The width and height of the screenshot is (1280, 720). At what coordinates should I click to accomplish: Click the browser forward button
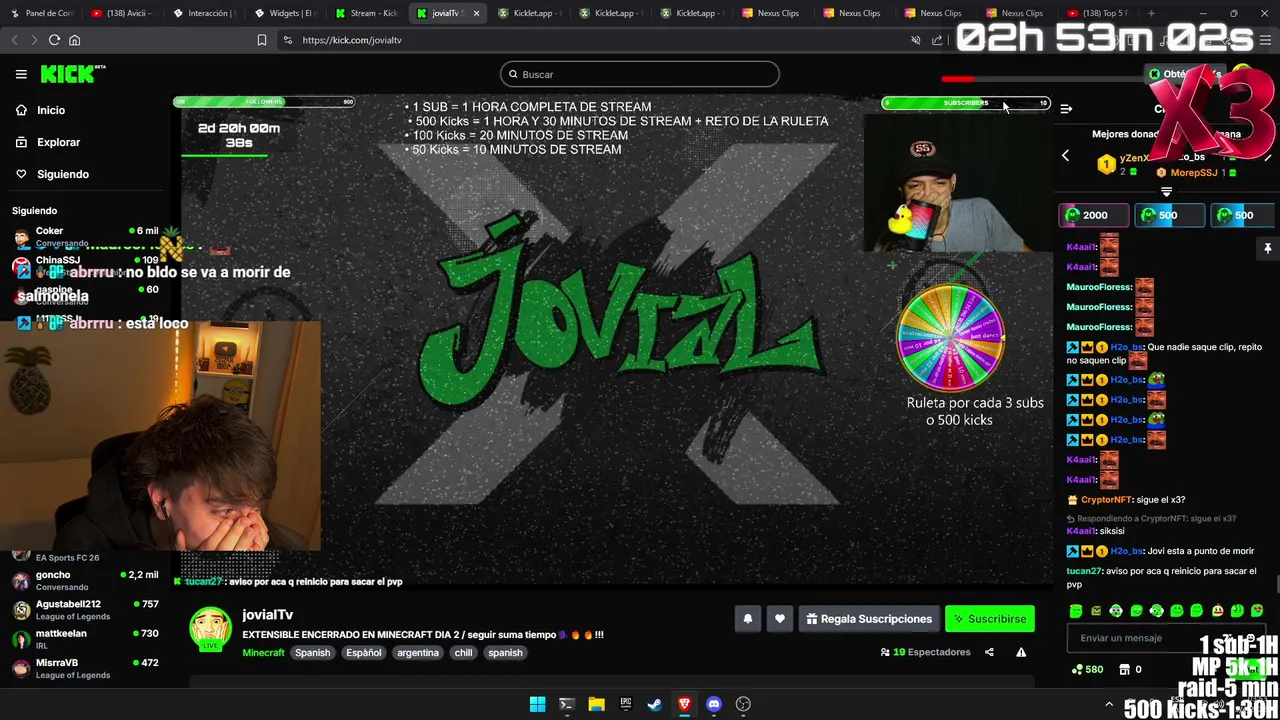[34, 40]
